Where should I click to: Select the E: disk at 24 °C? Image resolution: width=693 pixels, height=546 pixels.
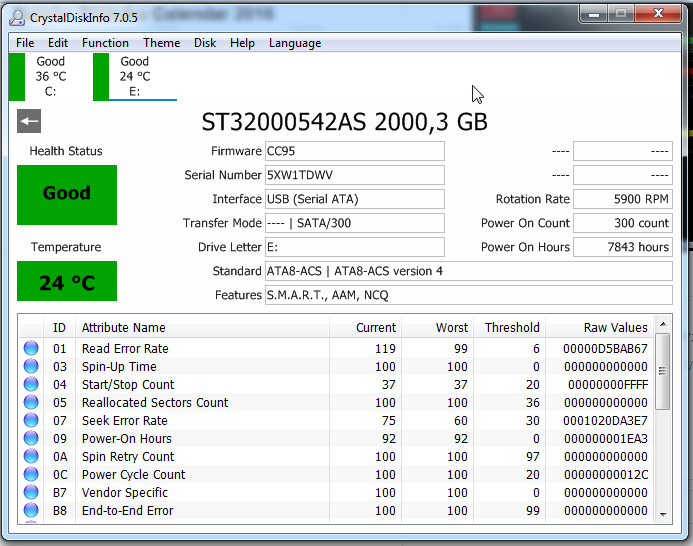click(x=134, y=77)
